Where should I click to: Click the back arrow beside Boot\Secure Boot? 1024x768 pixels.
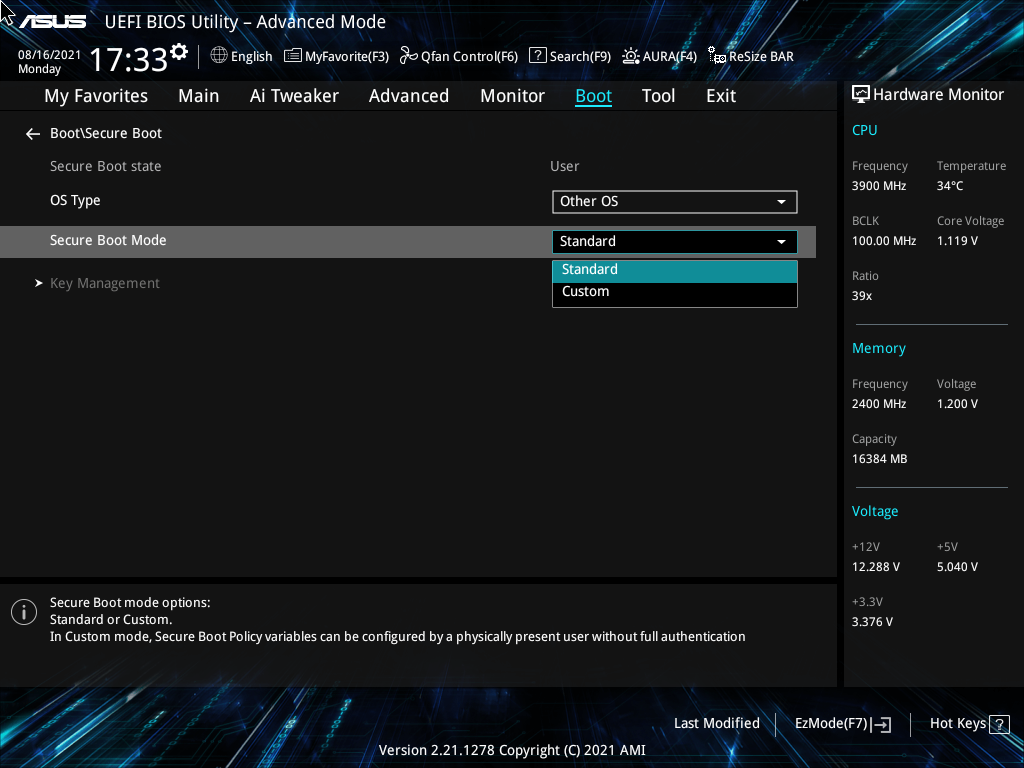coord(33,134)
